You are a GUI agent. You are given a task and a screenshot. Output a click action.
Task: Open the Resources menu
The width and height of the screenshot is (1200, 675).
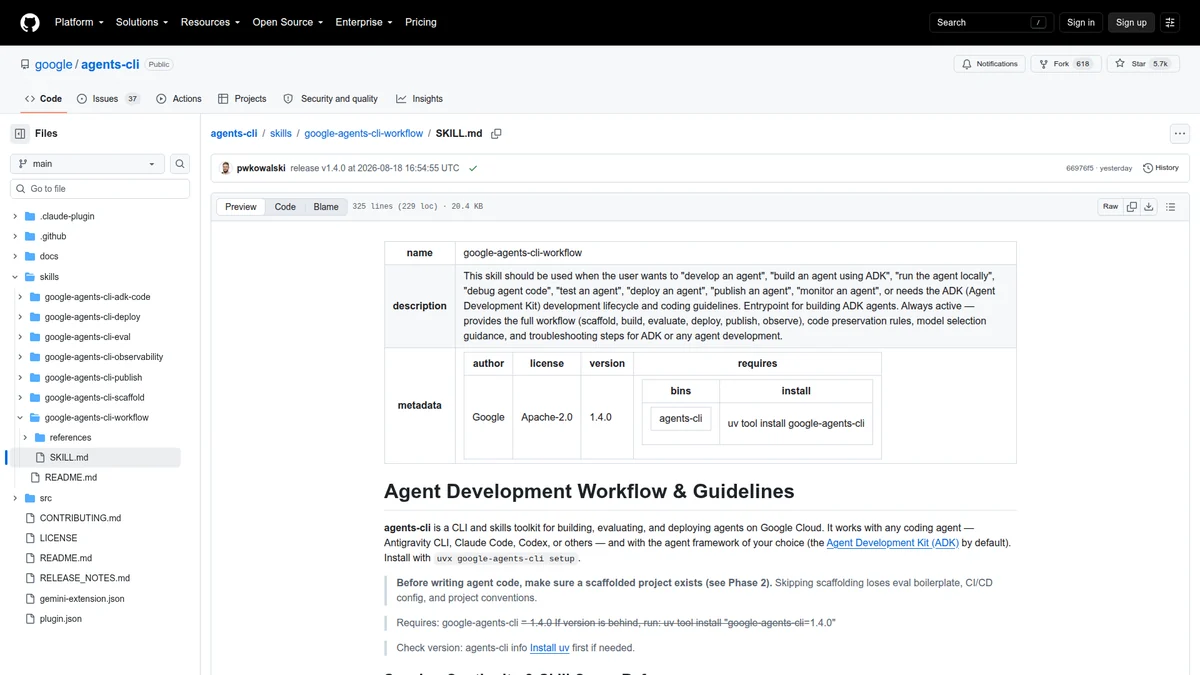pos(211,22)
